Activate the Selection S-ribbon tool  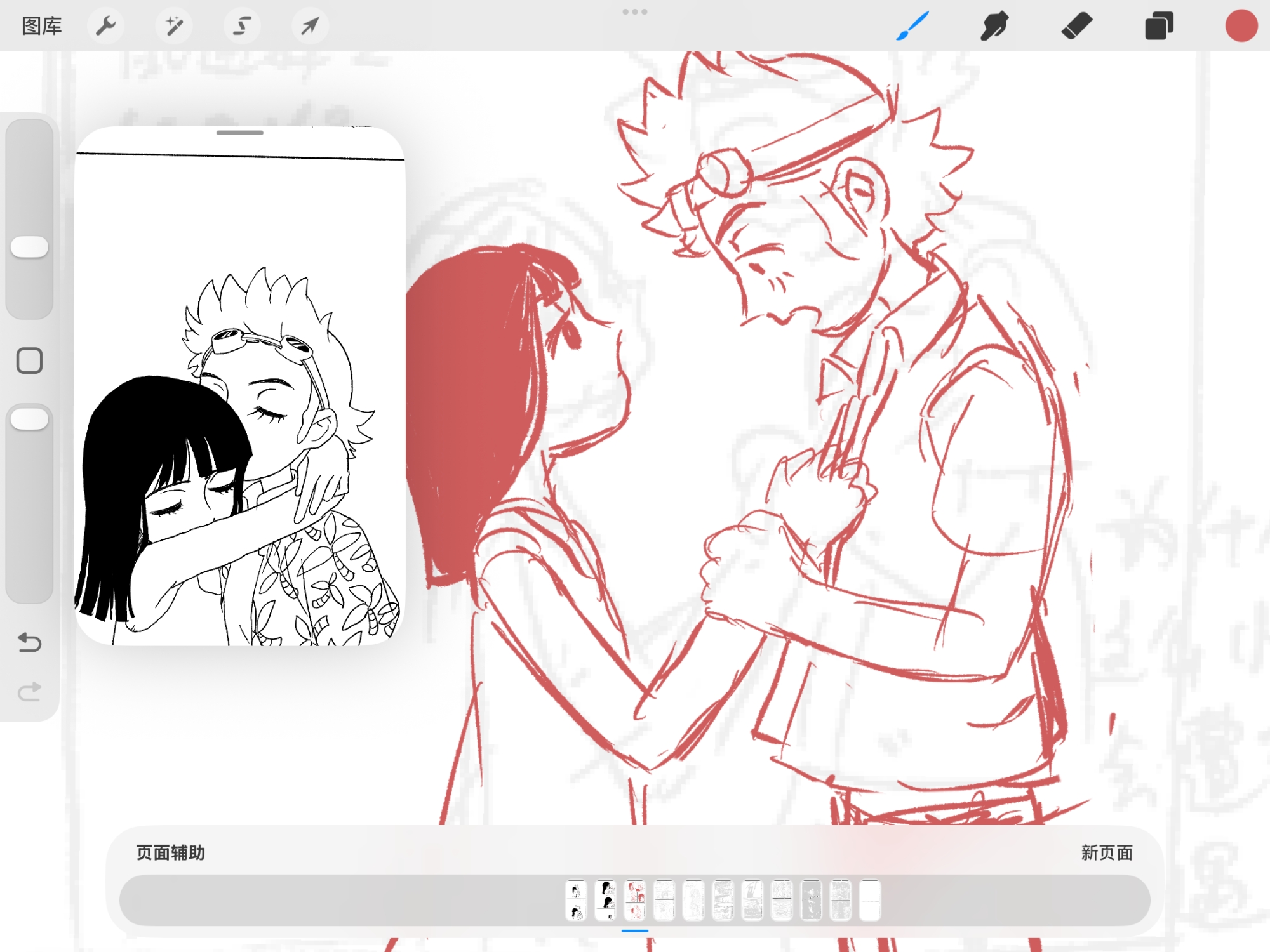pos(242,26)
